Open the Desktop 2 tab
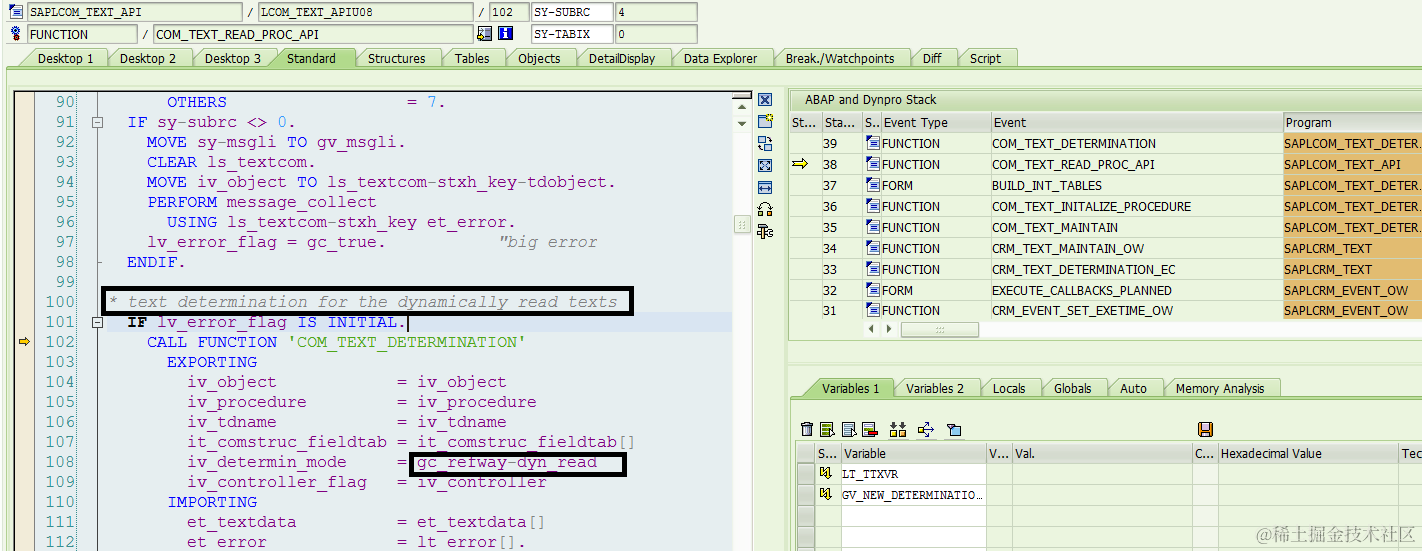The height and width of the screenshot is (551, 1422). [x=148, y=58]
